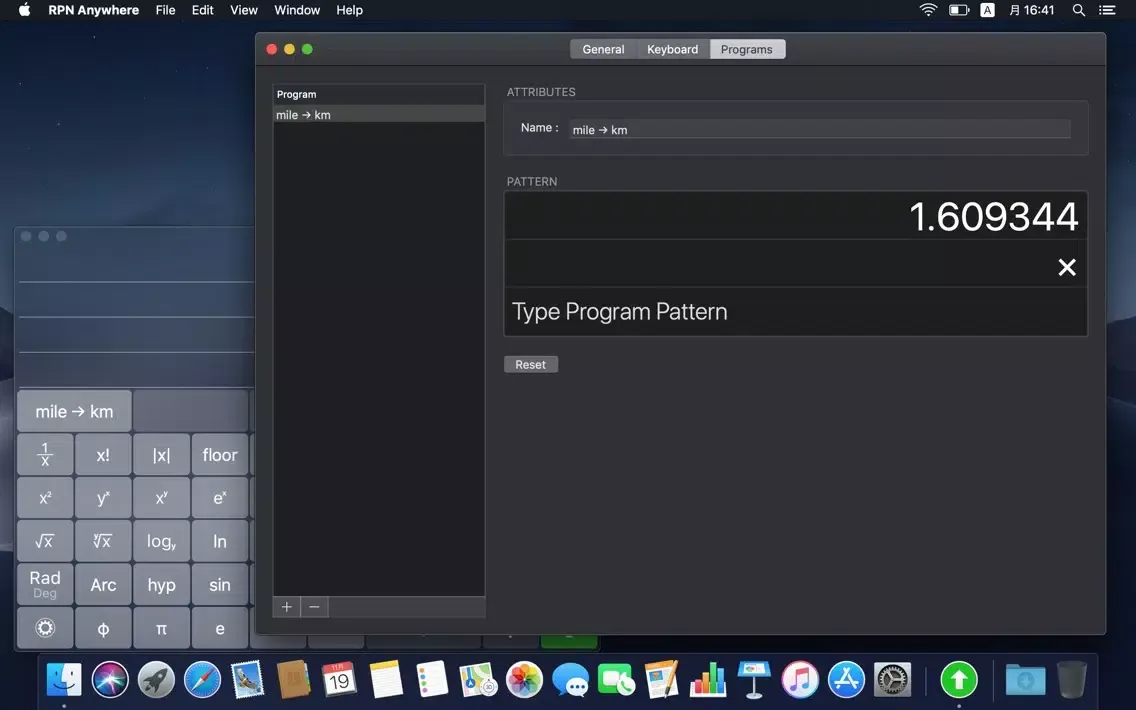The height and width of the screenshot is (710, 1136).
Task: Open the Help menu
Action: coord(349,10)
